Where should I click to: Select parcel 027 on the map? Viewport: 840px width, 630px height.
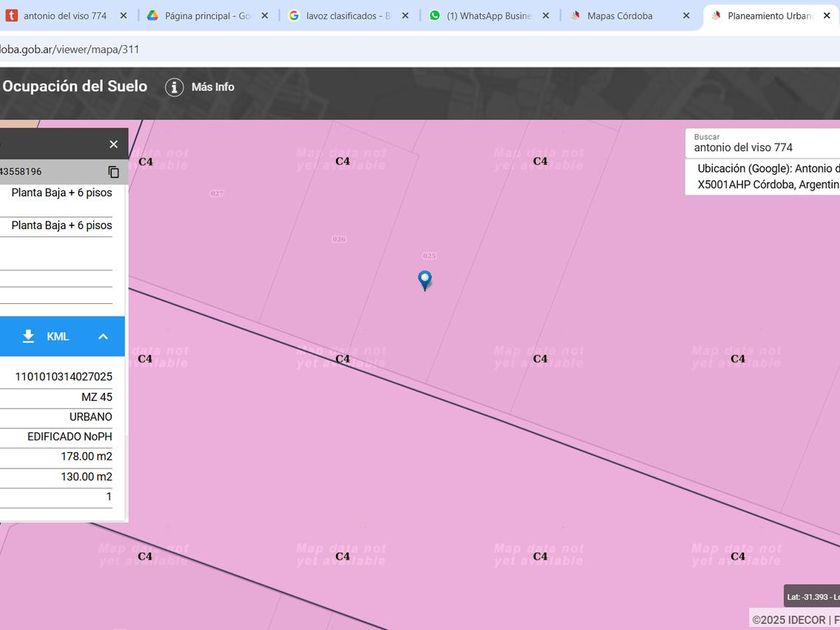pyautogui.click(x=217, y=193)
